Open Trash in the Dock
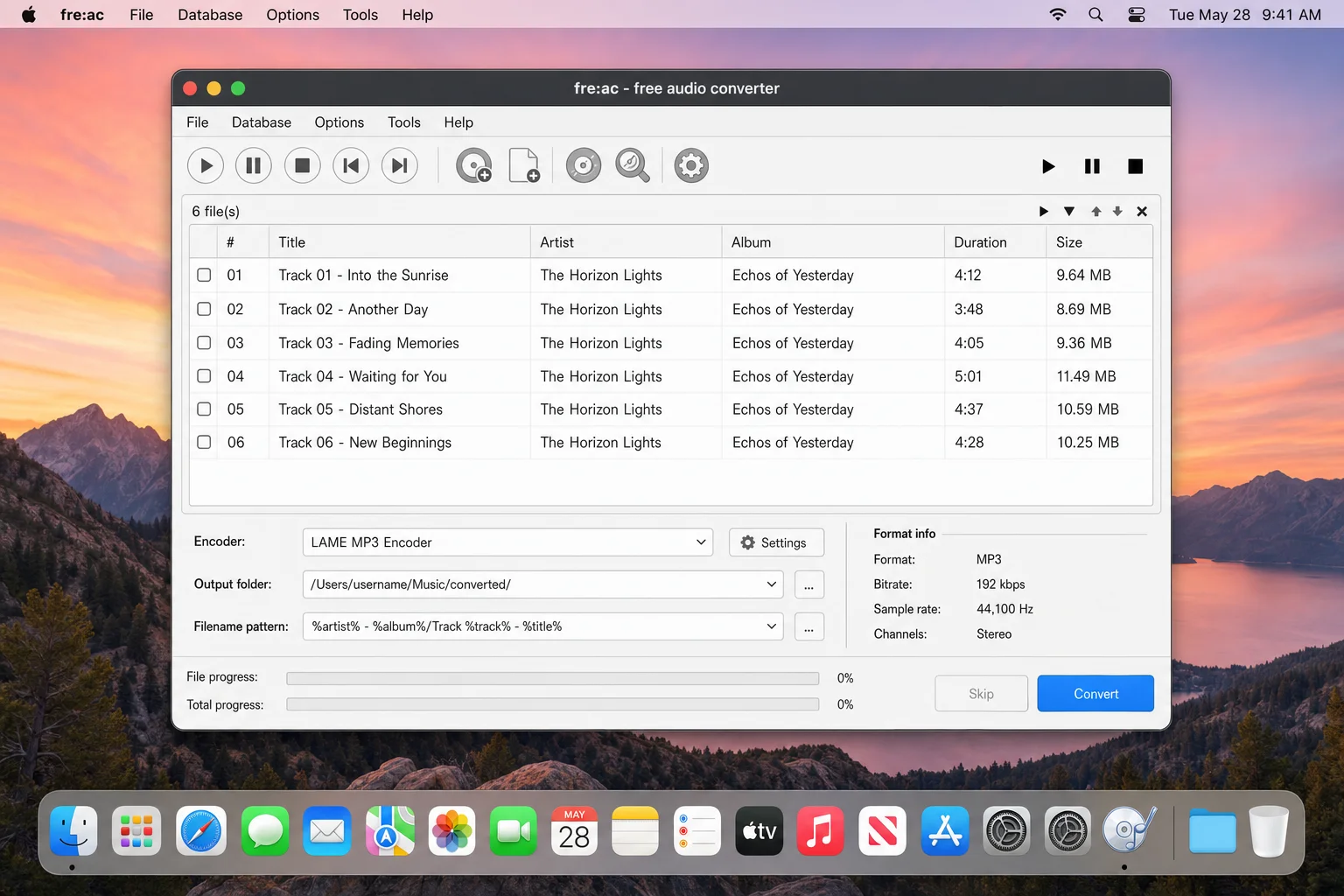This screenshot has height=896, width=1344. [1269, 831]
